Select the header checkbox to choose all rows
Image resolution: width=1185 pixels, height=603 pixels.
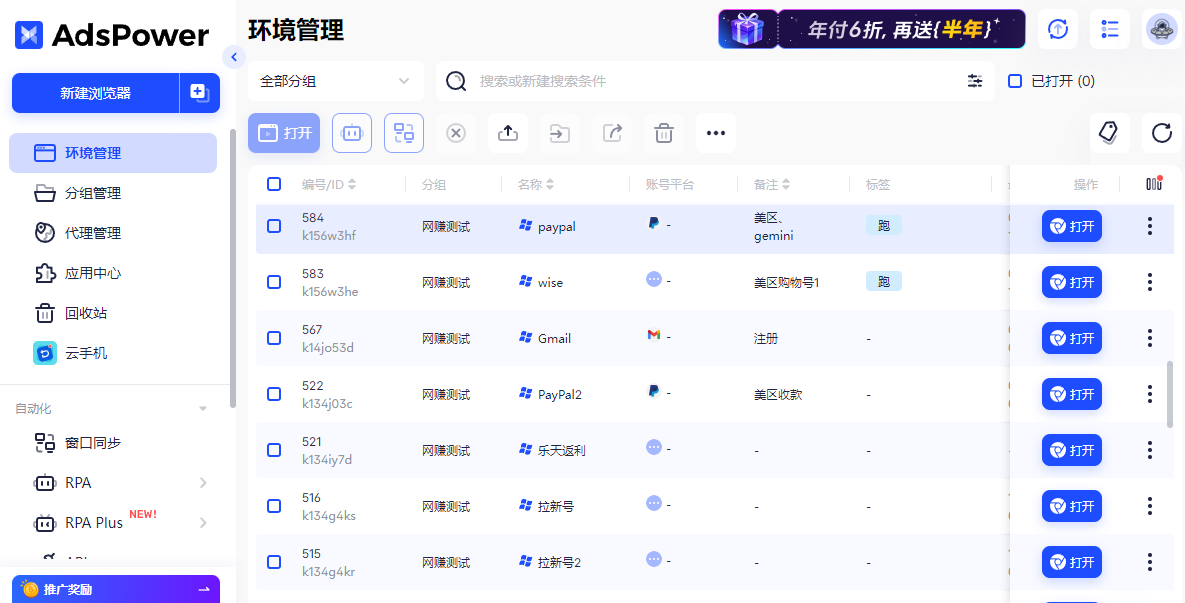(273, 184)
